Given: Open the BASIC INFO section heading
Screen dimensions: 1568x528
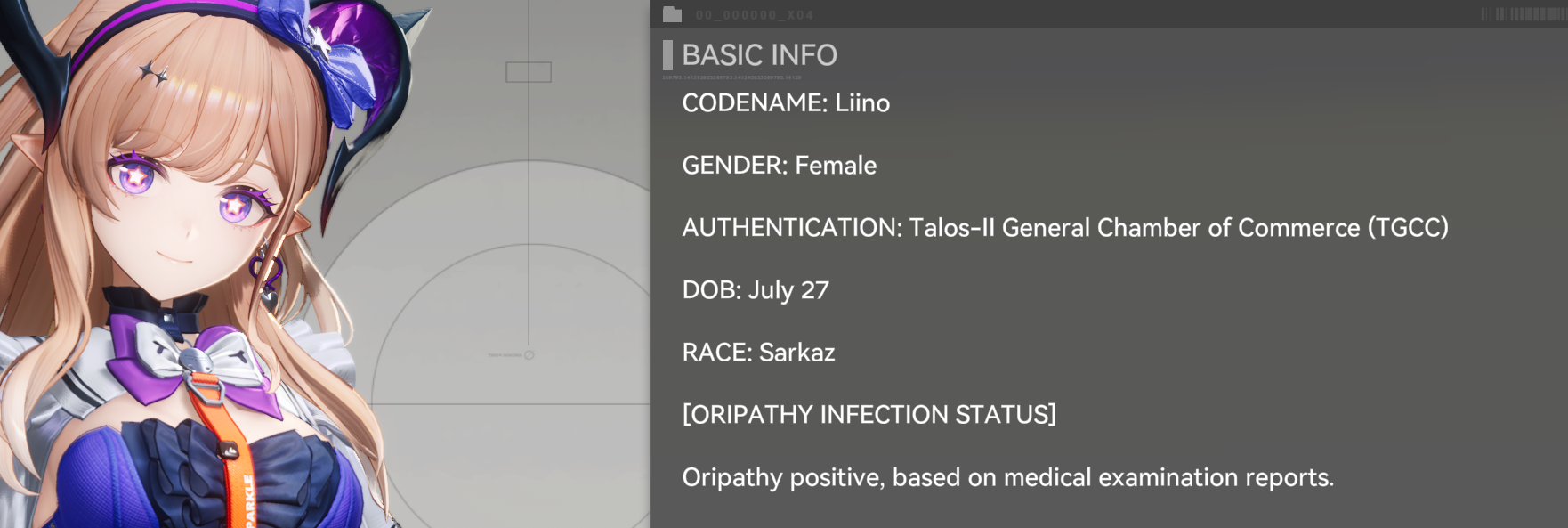Looking at the screenshot, I should [x=759, y=55].
